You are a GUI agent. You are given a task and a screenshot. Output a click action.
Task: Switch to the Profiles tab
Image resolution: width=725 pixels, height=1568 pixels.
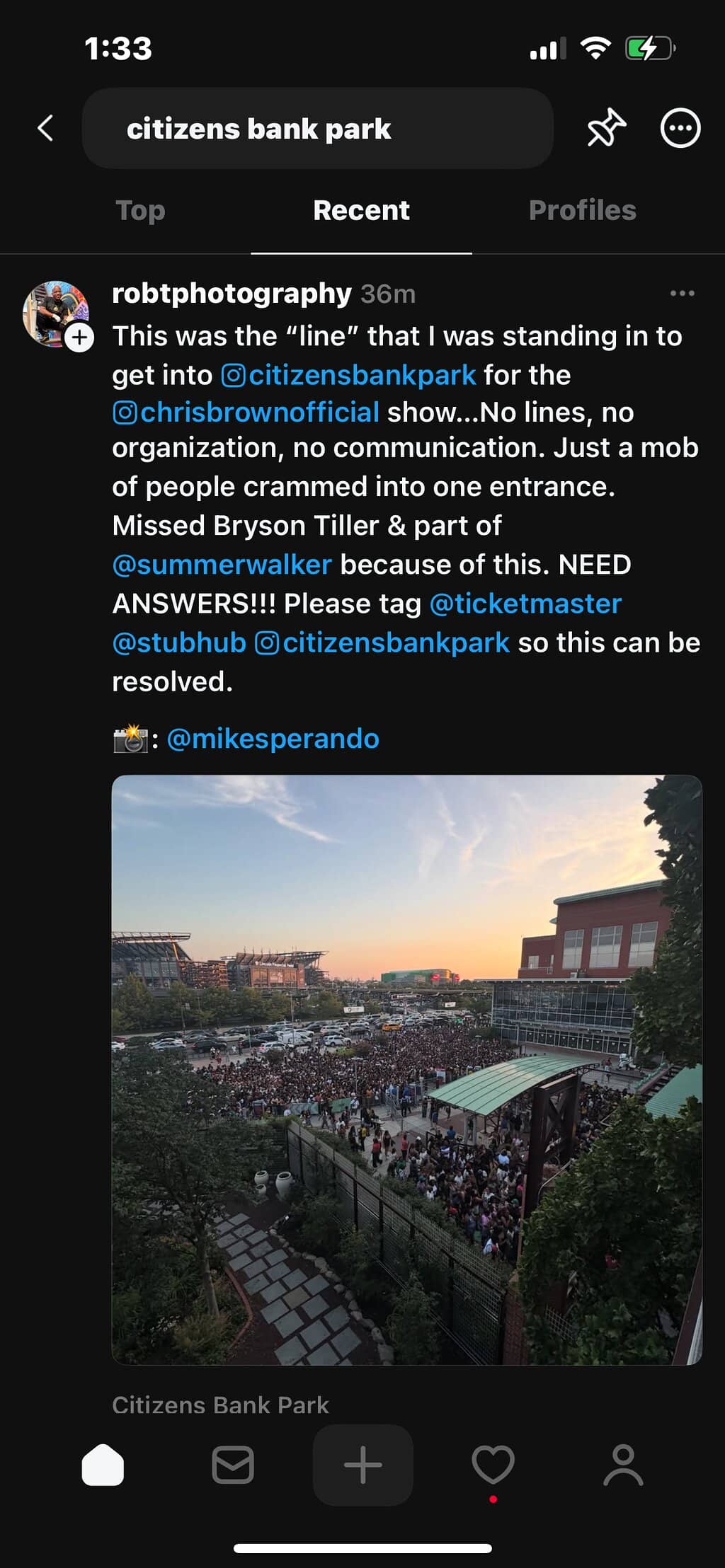coord(582,210)
